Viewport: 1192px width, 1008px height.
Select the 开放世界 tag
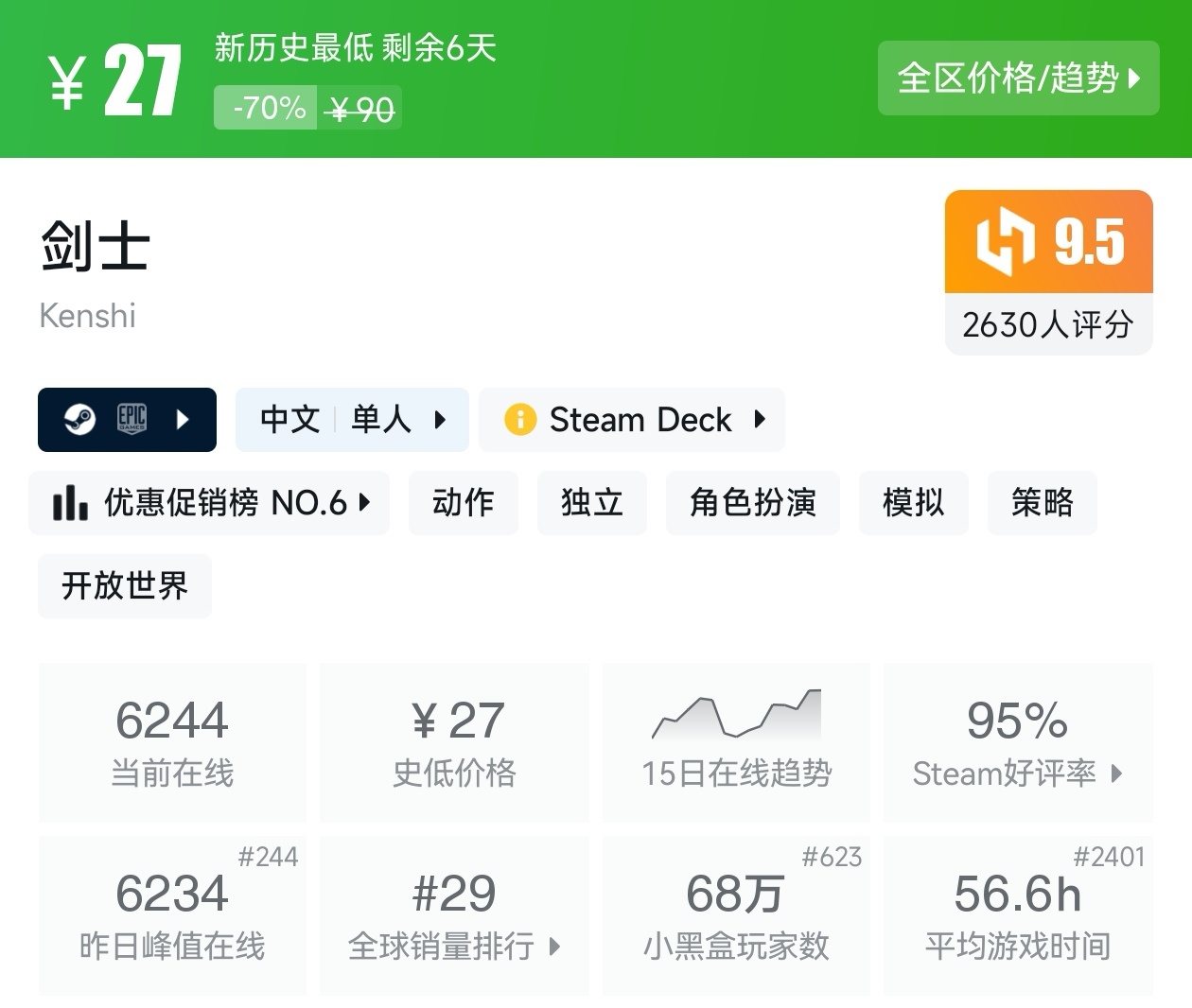[x=125, y=586]
